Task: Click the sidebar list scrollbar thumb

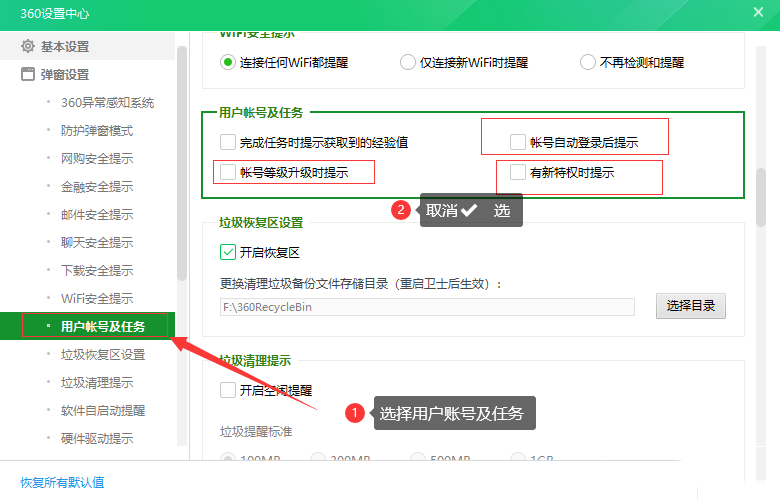Action: point(182,164)
